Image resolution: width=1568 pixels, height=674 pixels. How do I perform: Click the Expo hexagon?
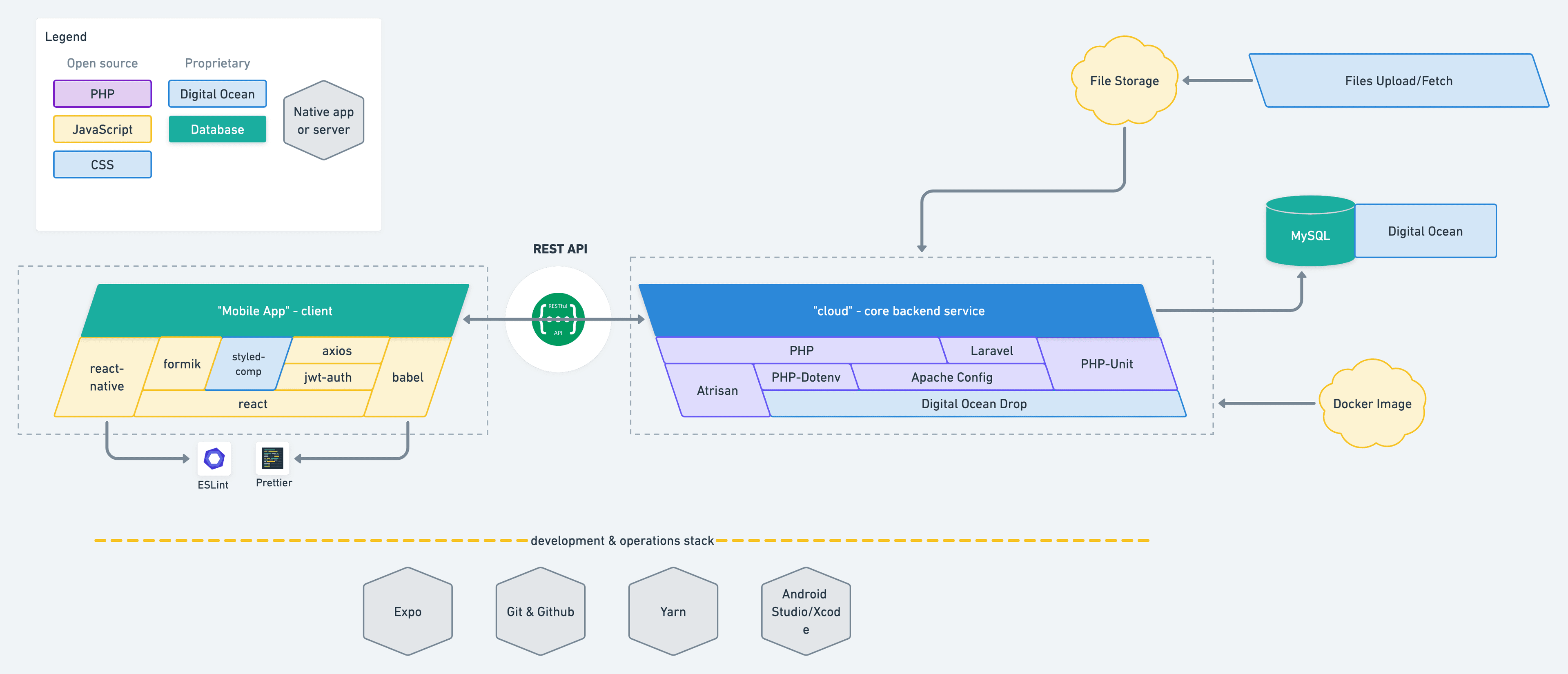[407, 612]
